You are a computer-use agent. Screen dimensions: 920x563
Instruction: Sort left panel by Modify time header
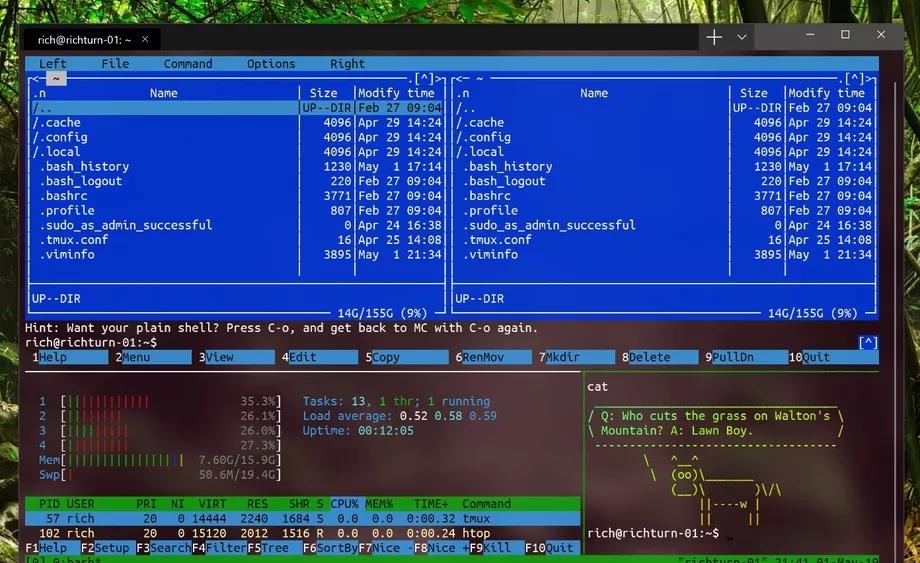pyautogui.click(x=396, y=93)
